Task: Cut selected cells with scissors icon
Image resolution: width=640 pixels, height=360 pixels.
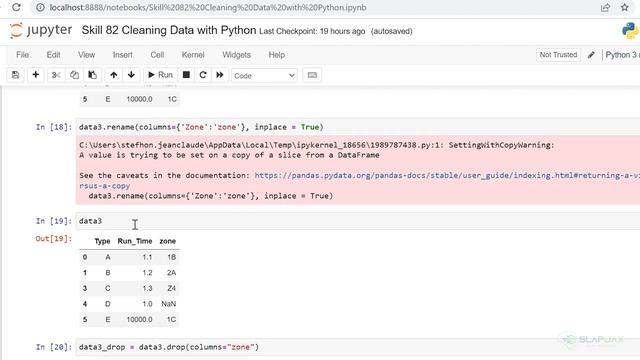Action: point(56,75)
